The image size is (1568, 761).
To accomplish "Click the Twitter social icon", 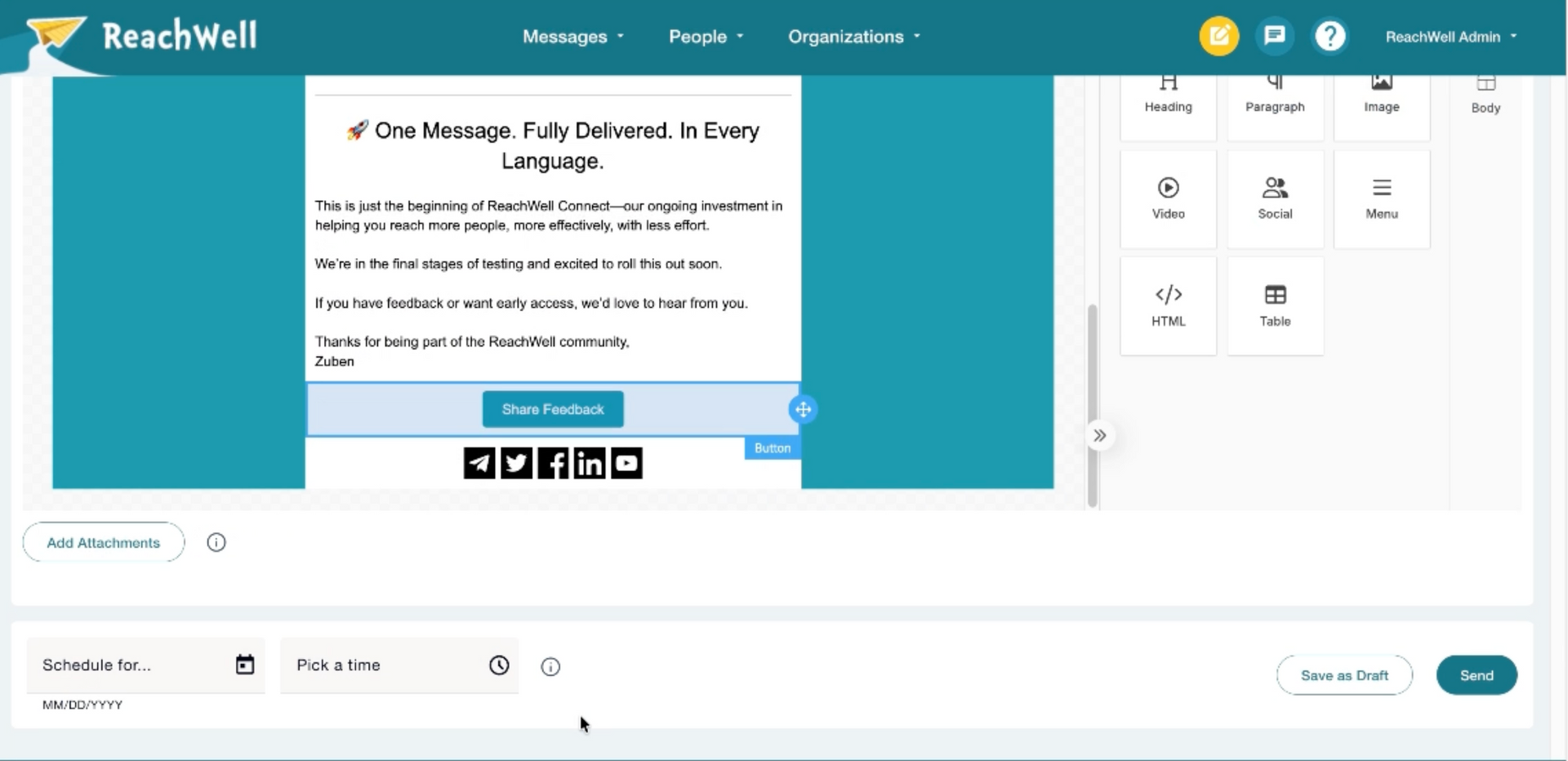I will pos(516,463).
